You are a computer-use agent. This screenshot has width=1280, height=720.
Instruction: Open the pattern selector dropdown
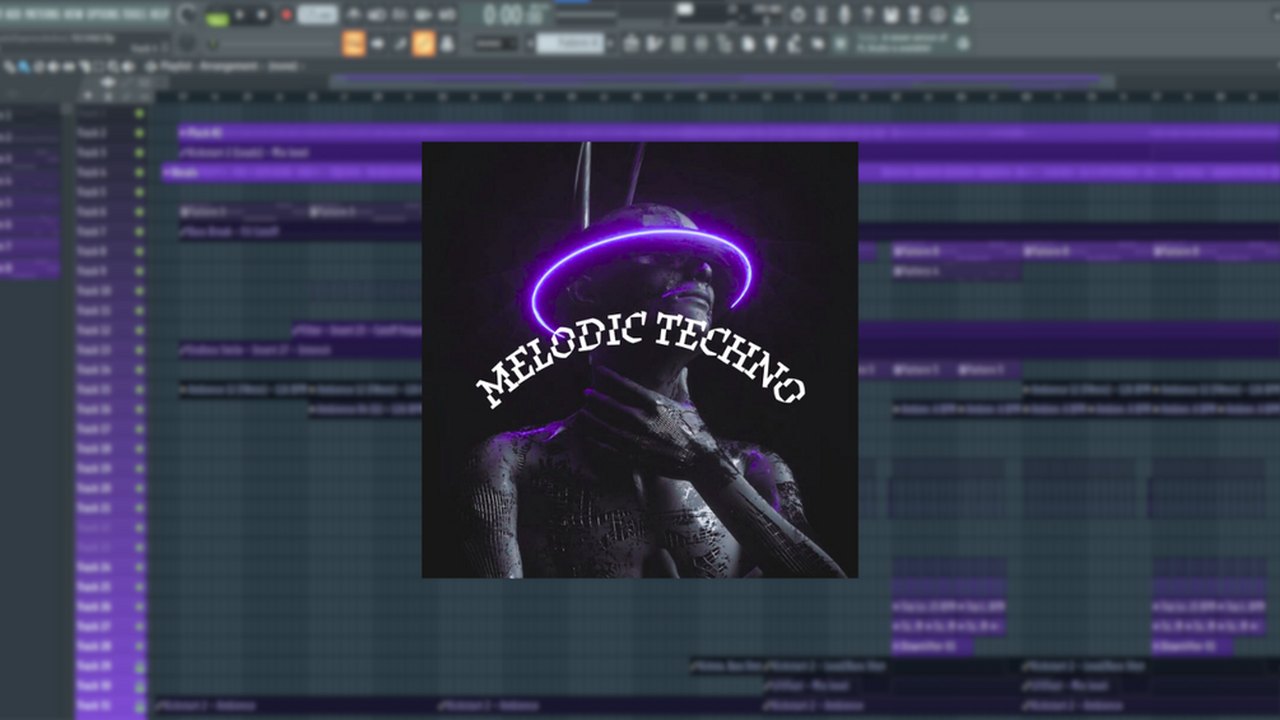click(570, 43)
